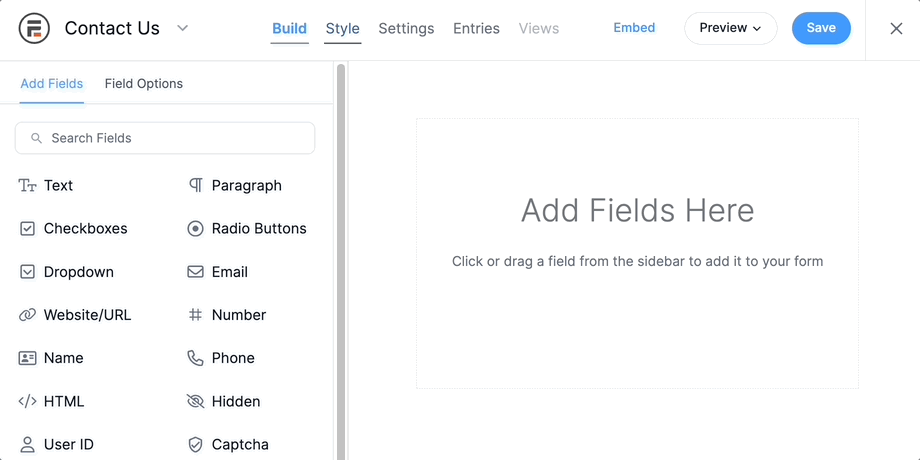The image size is (920, 460).
Task: Add the Email envelope icon
Action: click(x=195, y=272)
